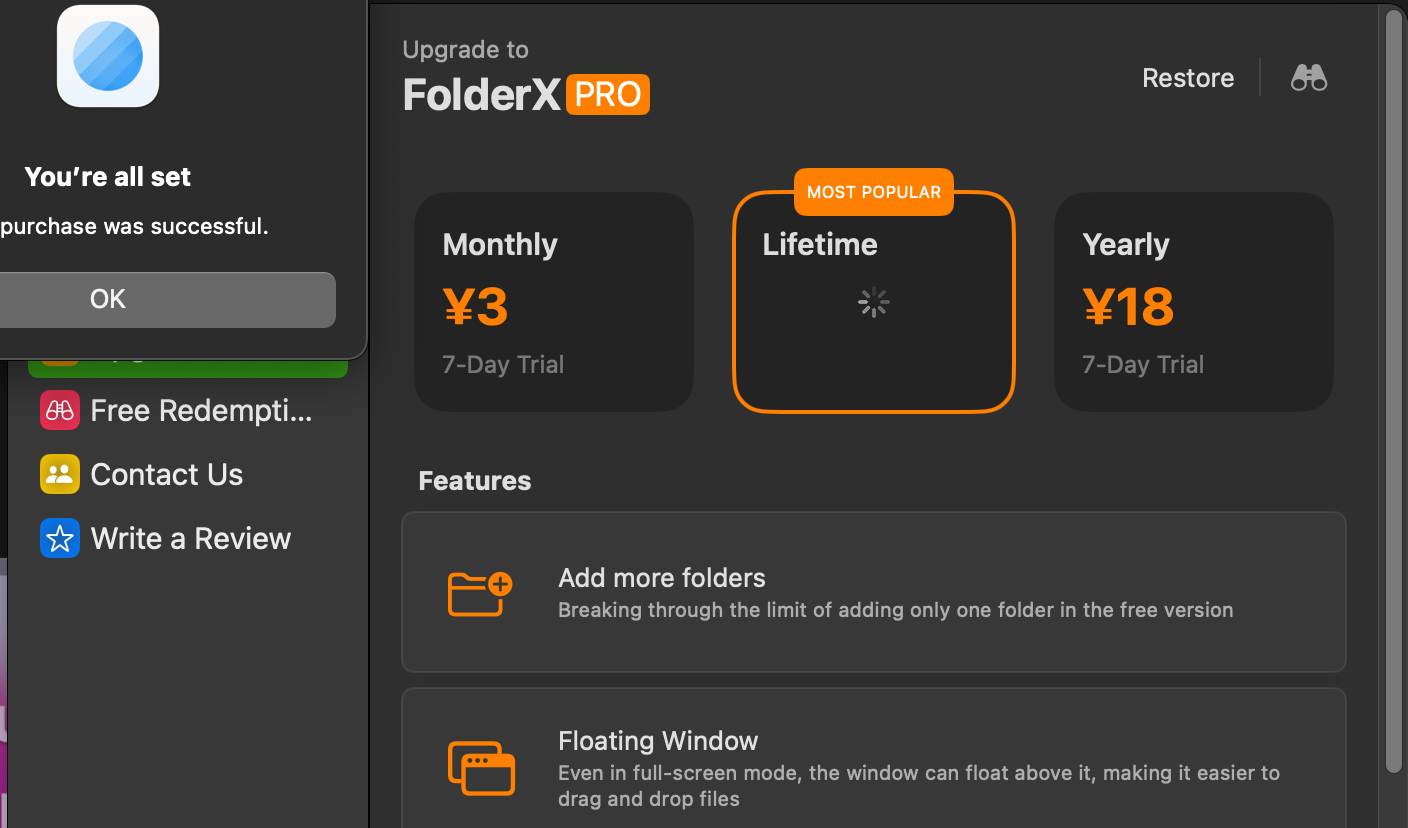The image size is (1408, 828).
Task: Click the red binoculars Free Redemption icon
Action: [x=60, y=411]
